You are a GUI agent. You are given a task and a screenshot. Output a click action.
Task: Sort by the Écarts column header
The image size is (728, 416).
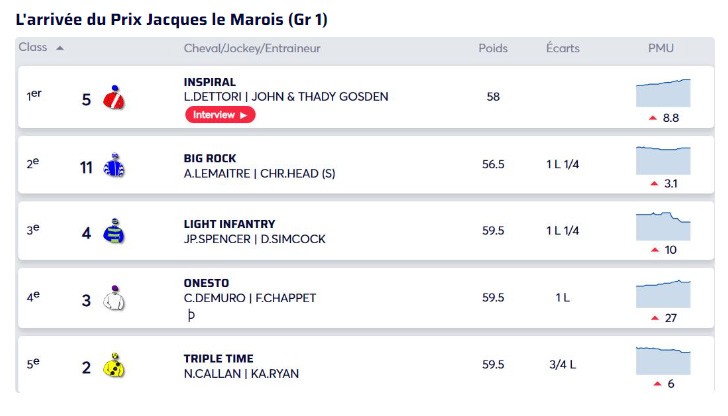[x=563, y=48]
